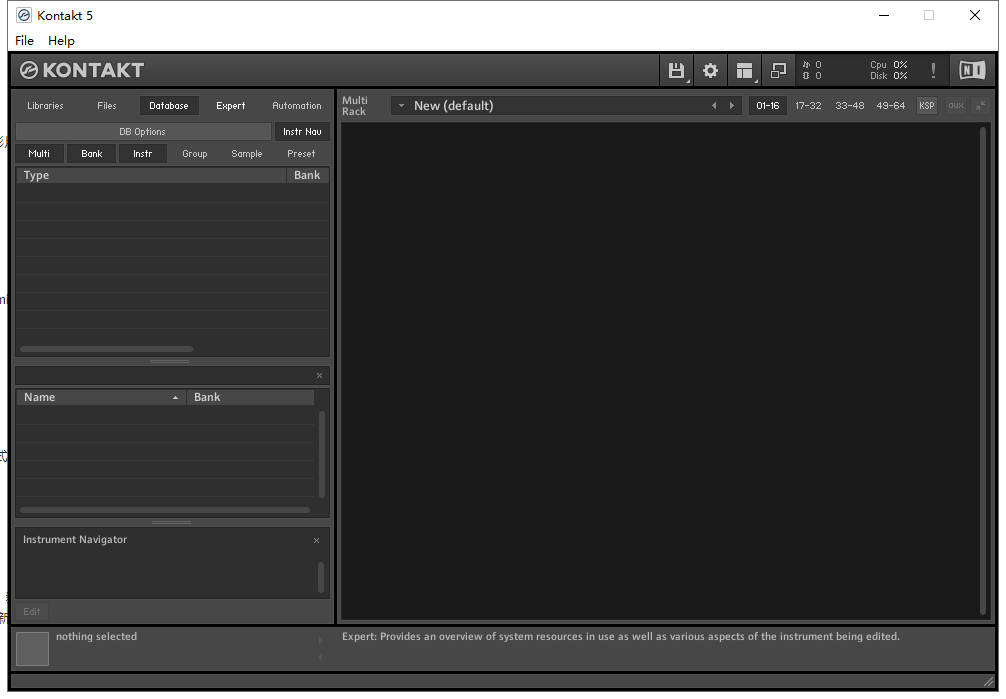Click the window resize grip corner
1006x699 pixels.
coord(989,681)
